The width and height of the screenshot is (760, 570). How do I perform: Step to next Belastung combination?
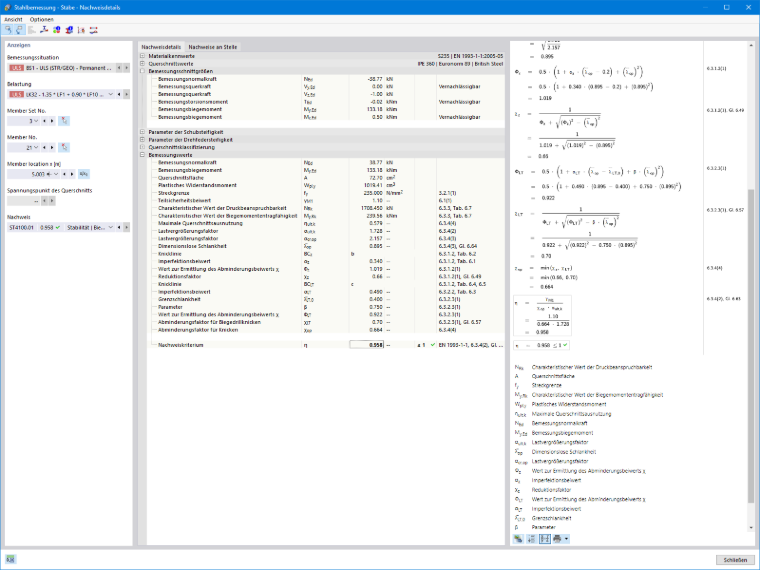(x=127, y=94)
